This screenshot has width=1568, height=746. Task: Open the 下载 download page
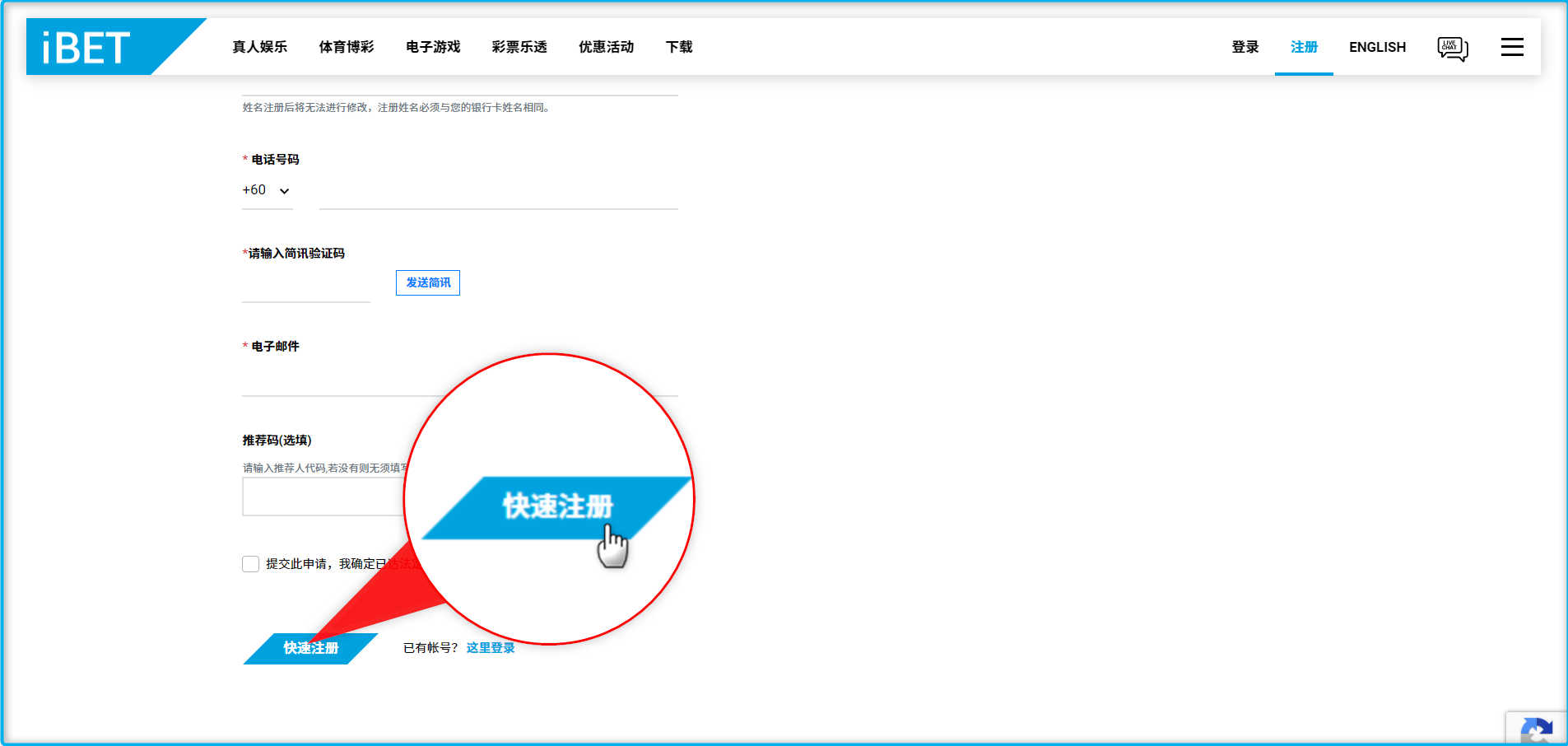[x=679, y=47]
